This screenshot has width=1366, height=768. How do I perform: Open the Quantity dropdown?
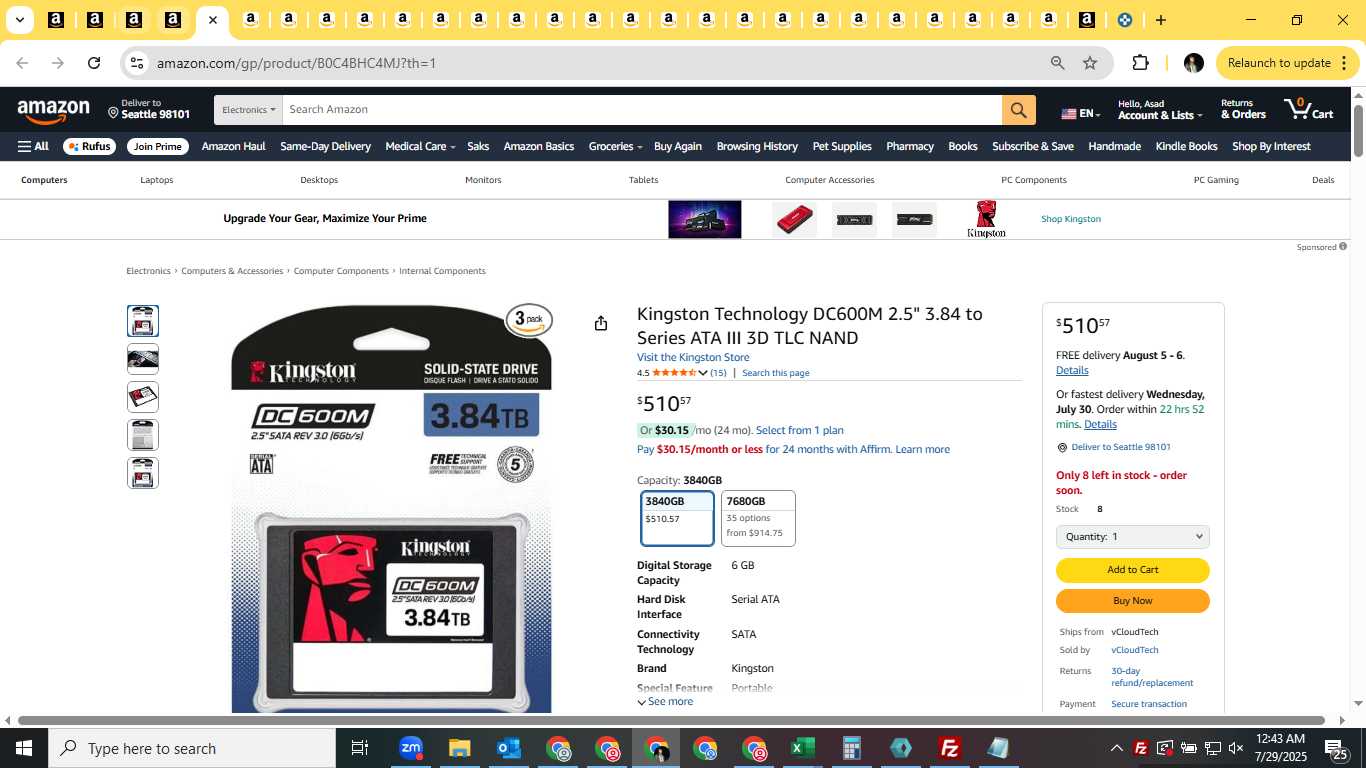[1132, 537]
